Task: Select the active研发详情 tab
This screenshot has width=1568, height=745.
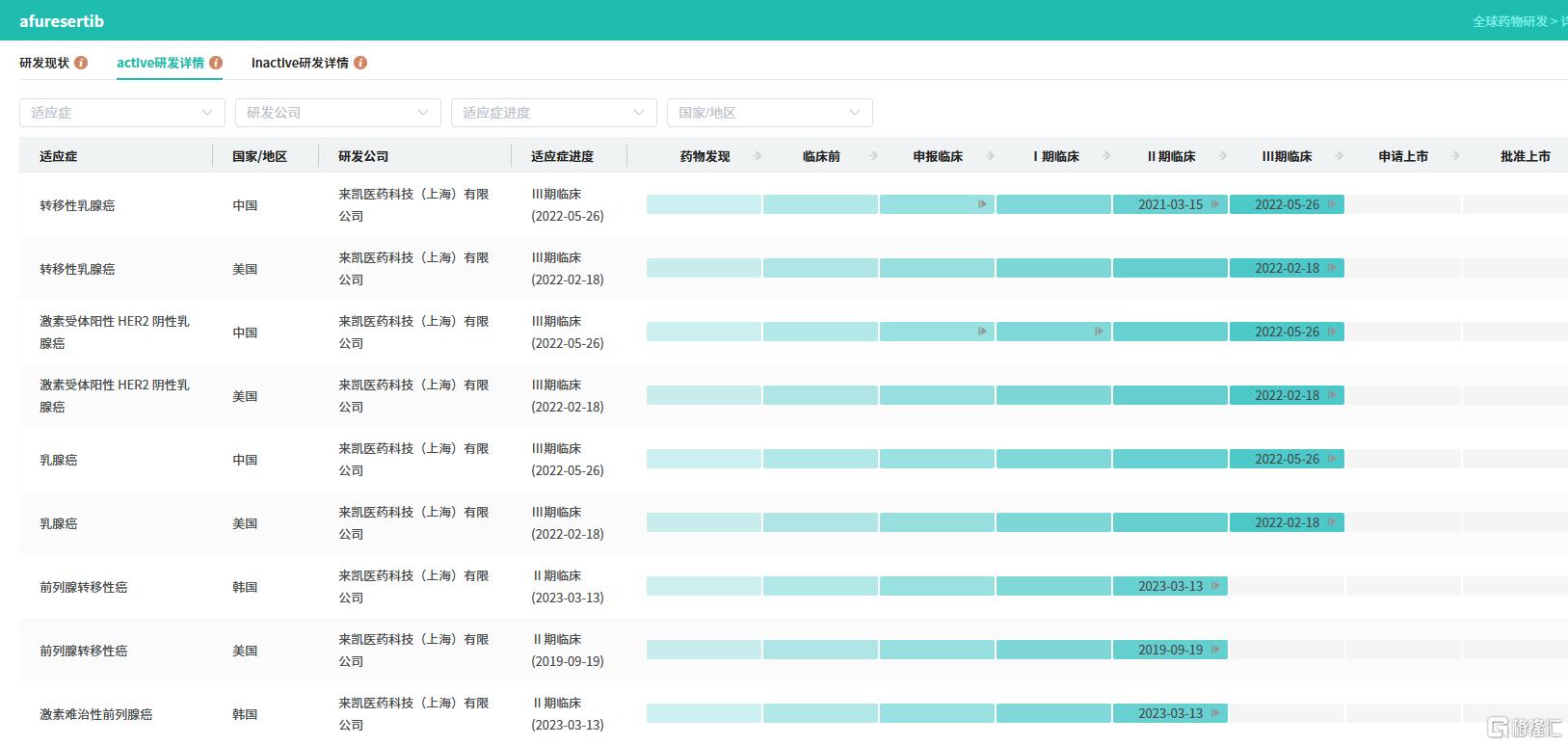Action: (x=160, y=63)
